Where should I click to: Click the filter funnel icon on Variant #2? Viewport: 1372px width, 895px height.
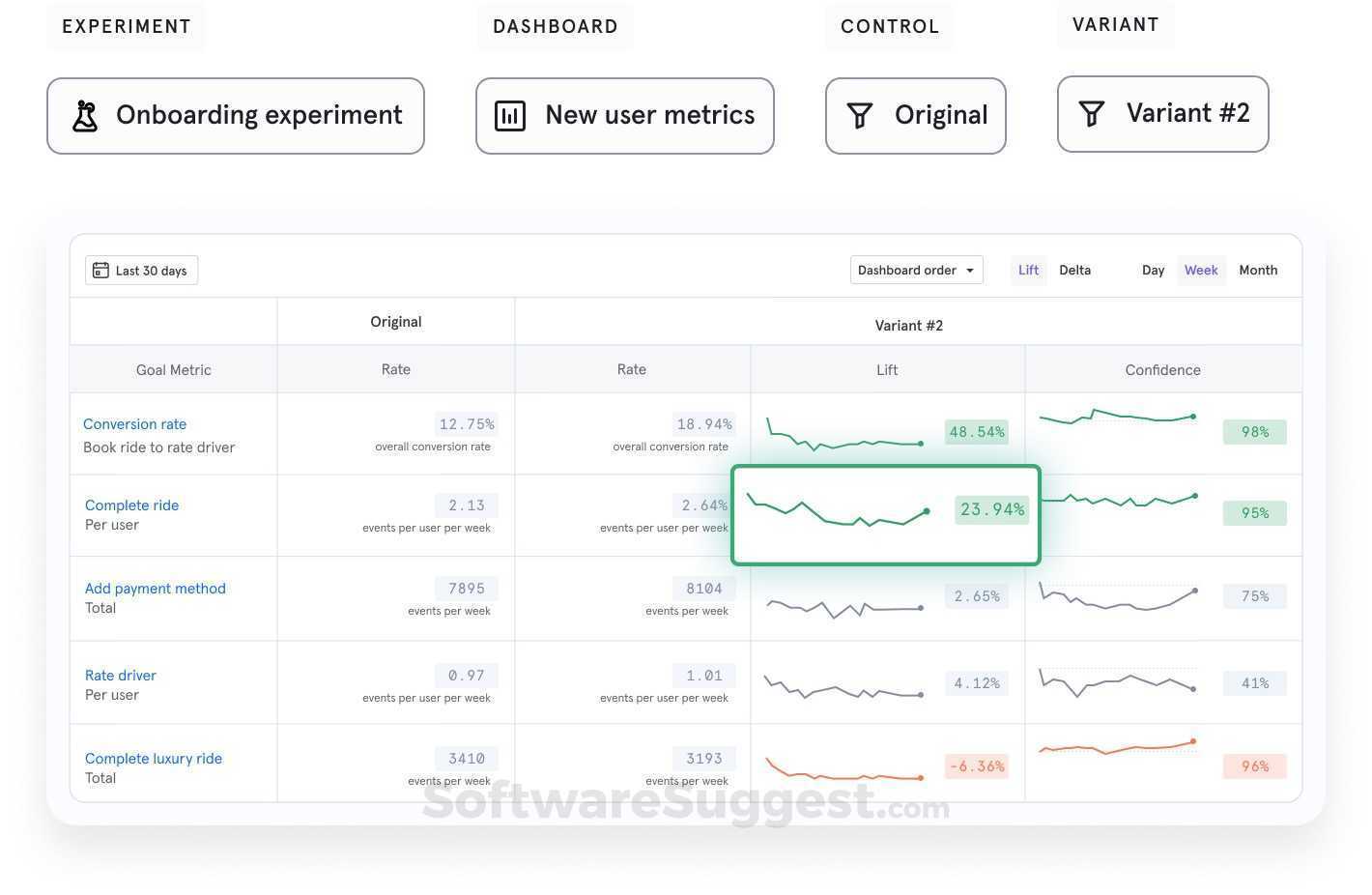(x=1092, y=113)
